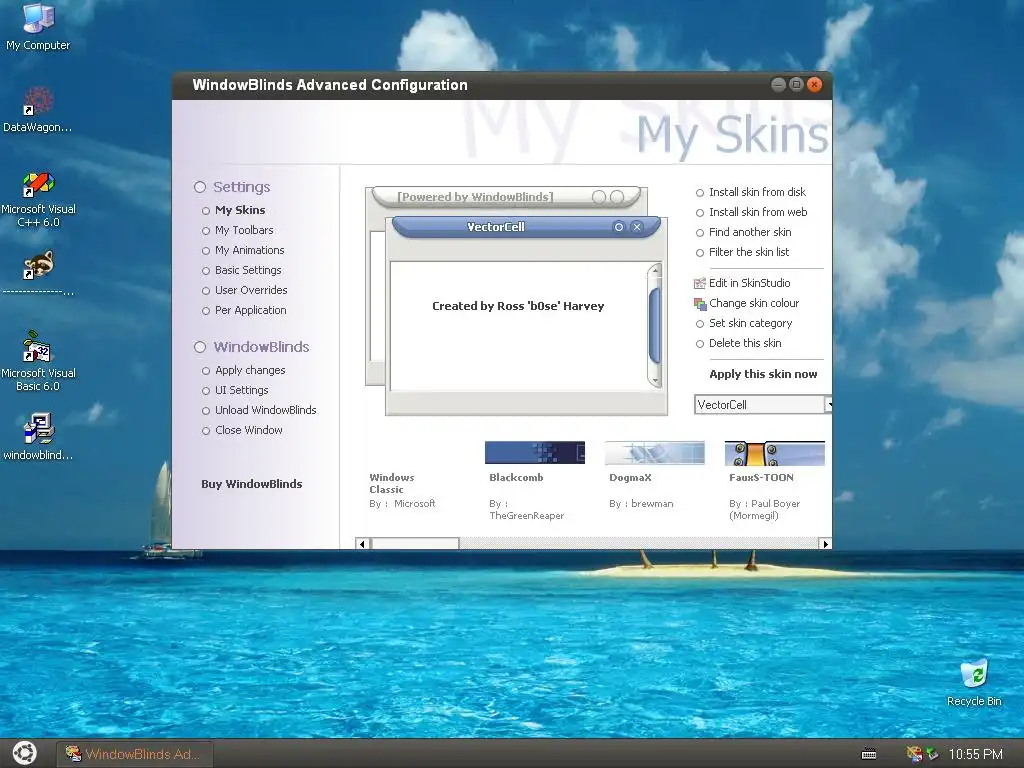1024x768 pixels.
Task: Click preview scrollbar up arrow
Action: [x=654, y=270]
